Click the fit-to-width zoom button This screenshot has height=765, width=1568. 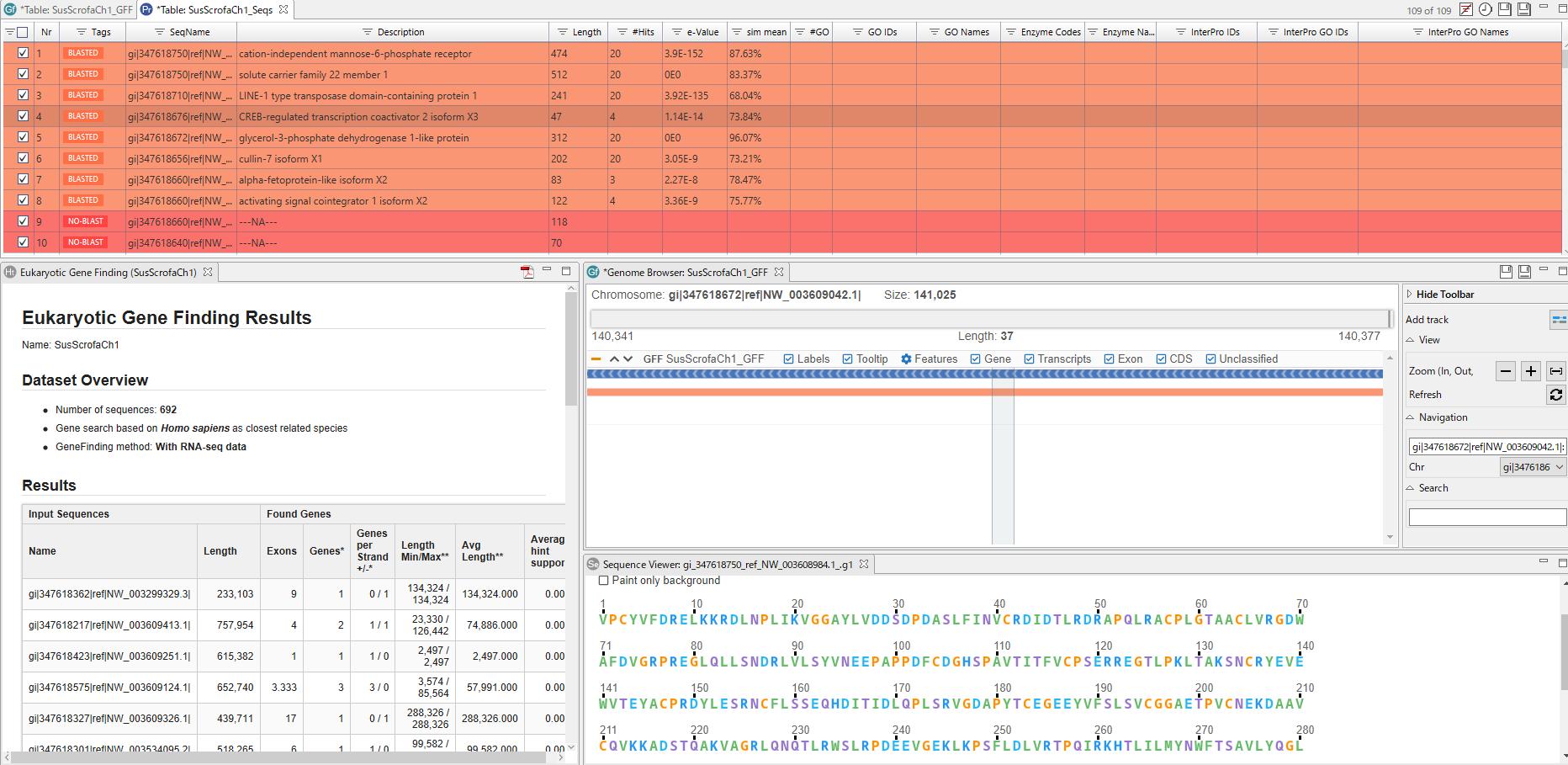(1556, 371)
